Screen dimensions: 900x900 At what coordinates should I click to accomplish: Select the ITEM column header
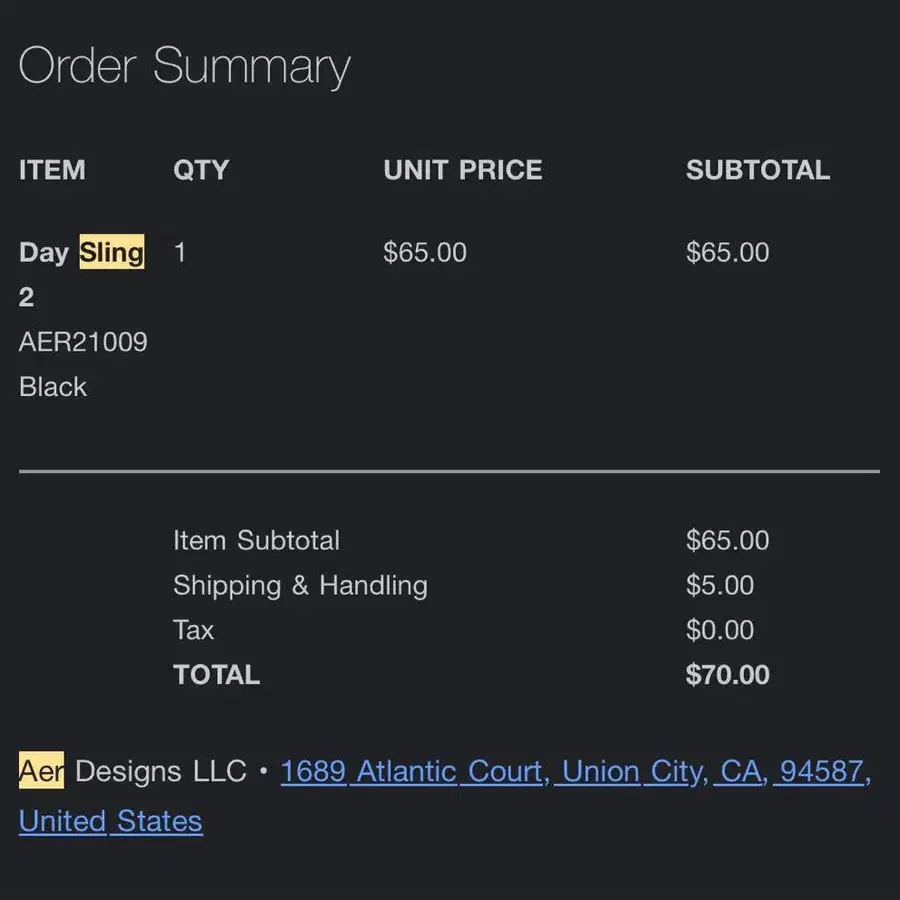pyautogui.click(x=52, y=170)
